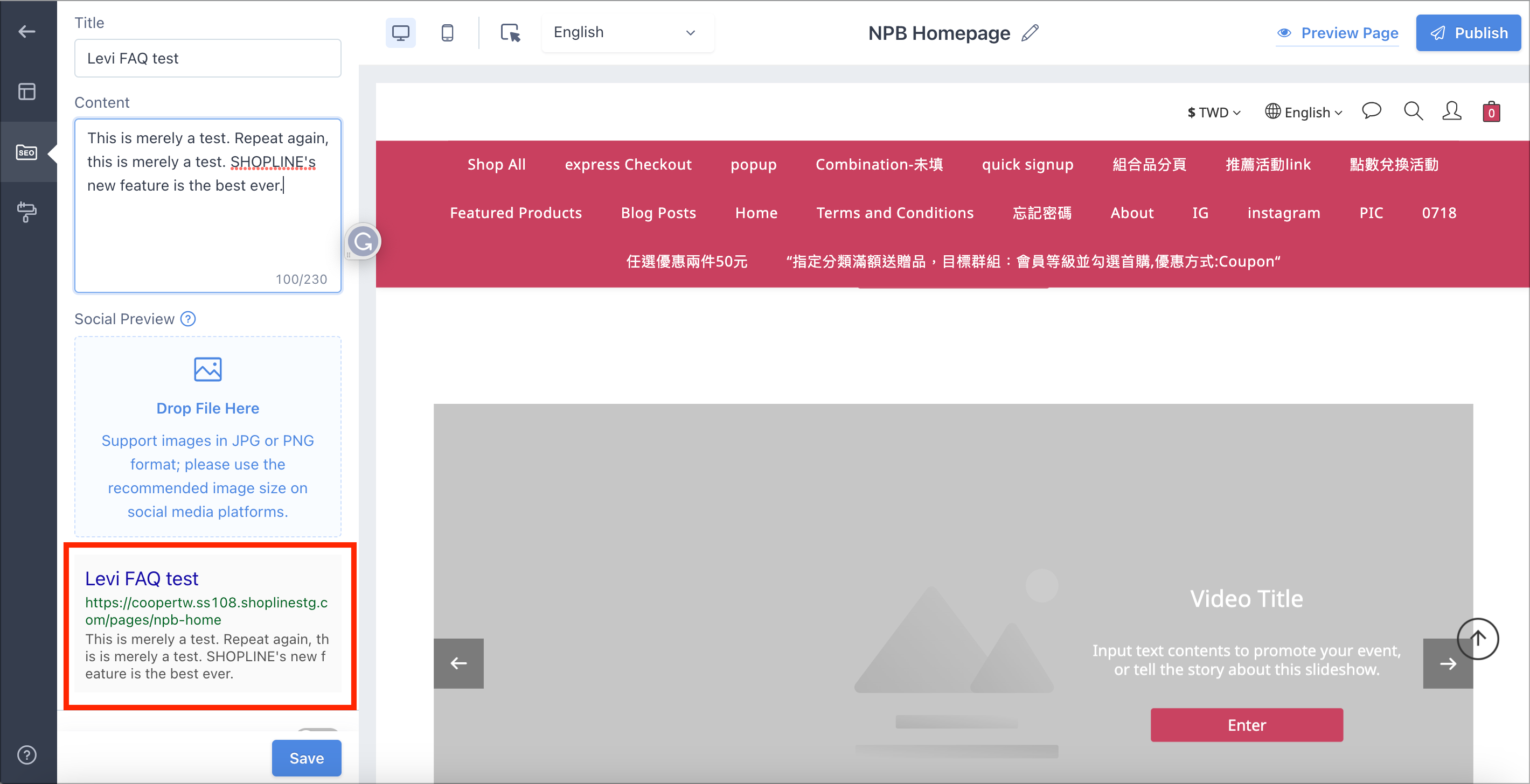The height and width of the screenshot is (784, 1530).
Task: Open the theme paint roller icon
Action: [27, 211]
